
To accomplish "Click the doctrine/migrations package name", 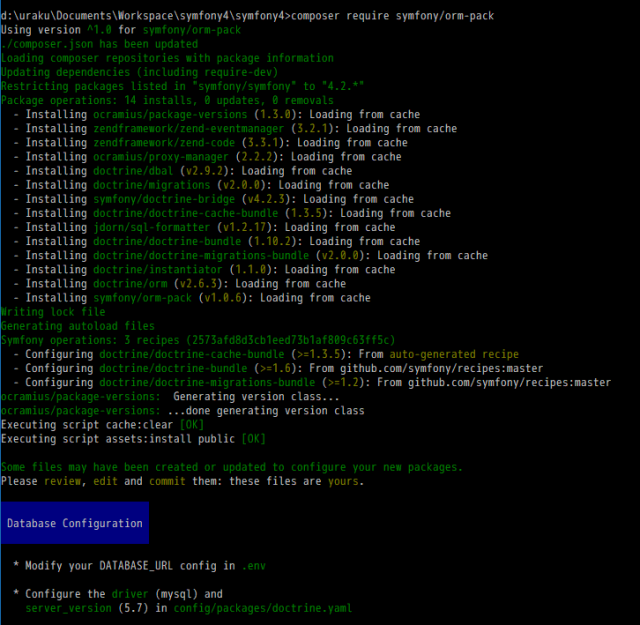I will [x=155, y=185].
